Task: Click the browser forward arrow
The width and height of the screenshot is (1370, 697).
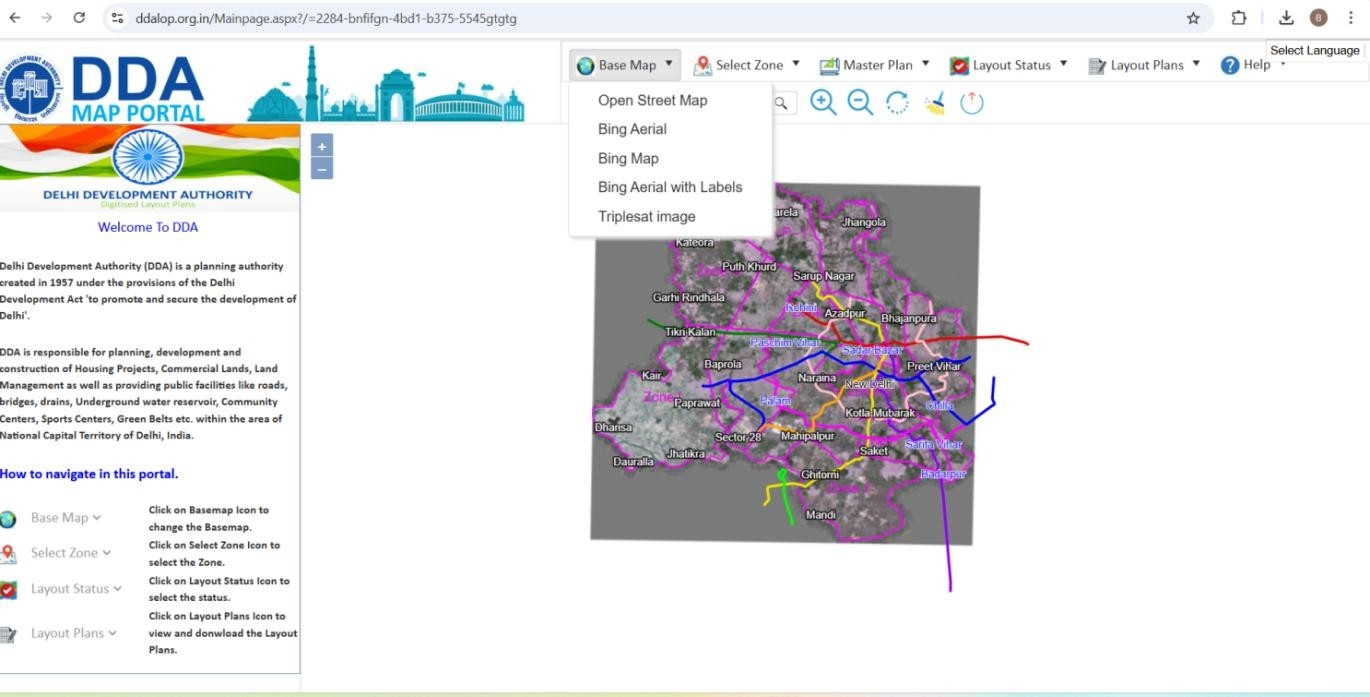Action: (46, 18)
